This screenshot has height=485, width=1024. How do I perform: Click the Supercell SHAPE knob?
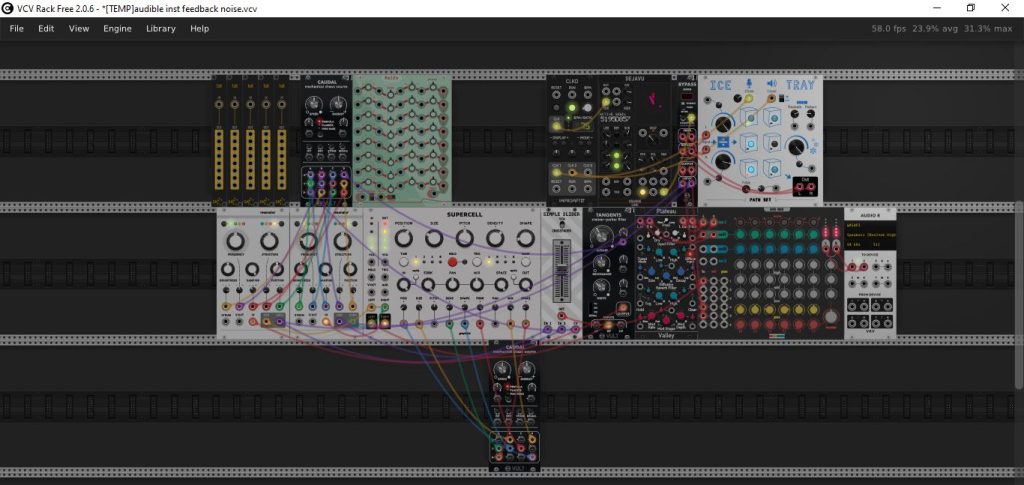pyautogui.click(x=526, y=239)
